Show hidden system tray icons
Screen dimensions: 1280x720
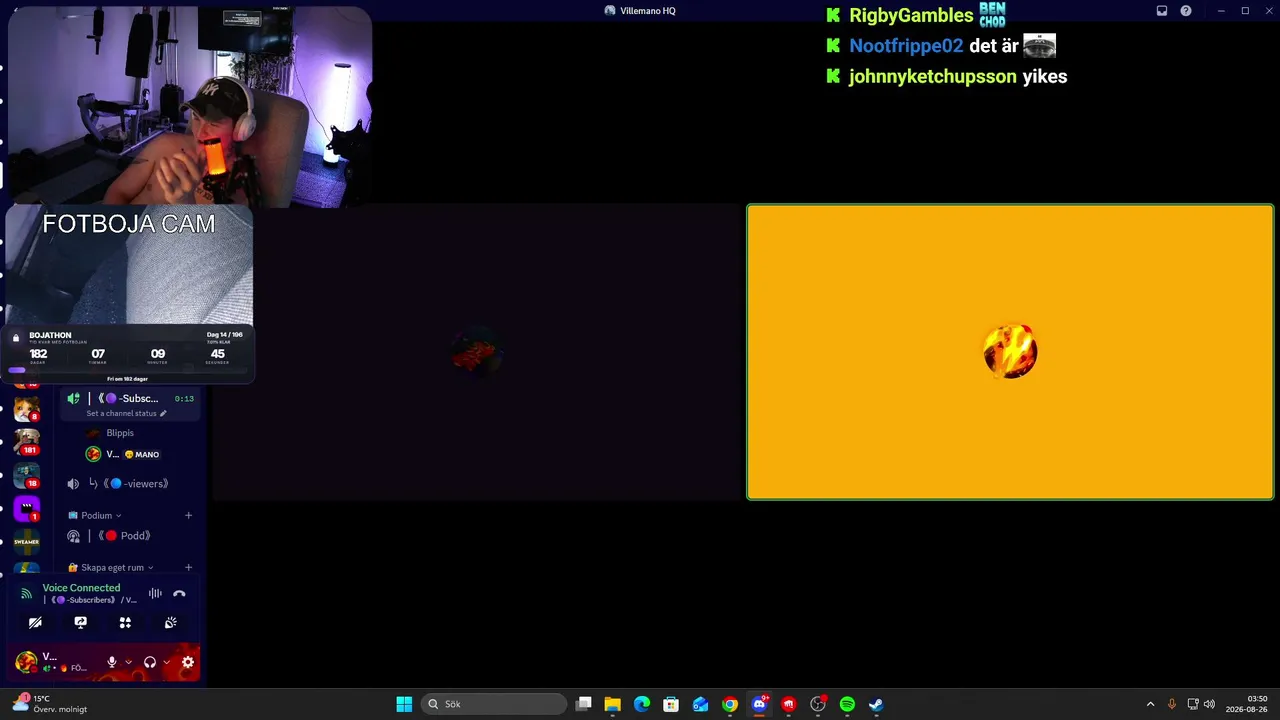click(x=1150, y=704)
